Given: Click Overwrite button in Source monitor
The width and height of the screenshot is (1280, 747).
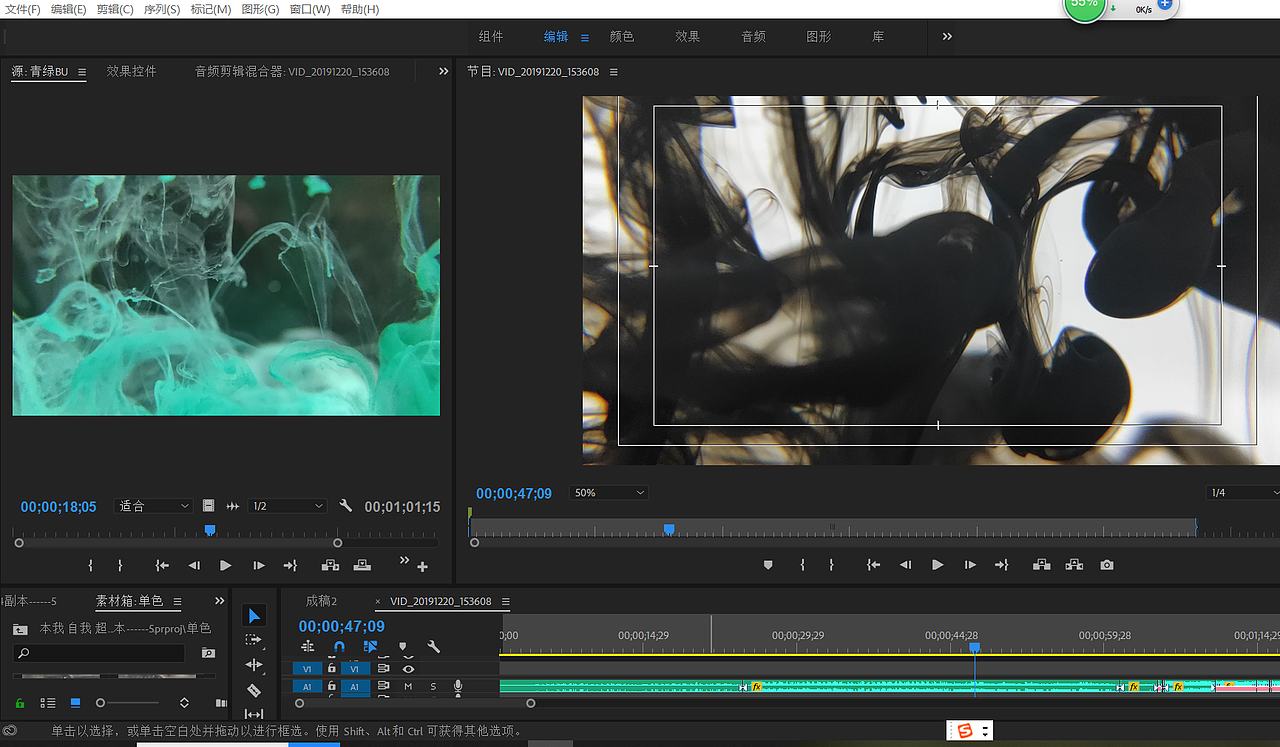Looking at the screenshot, I should pyautogui.click(x=361, y=566).
